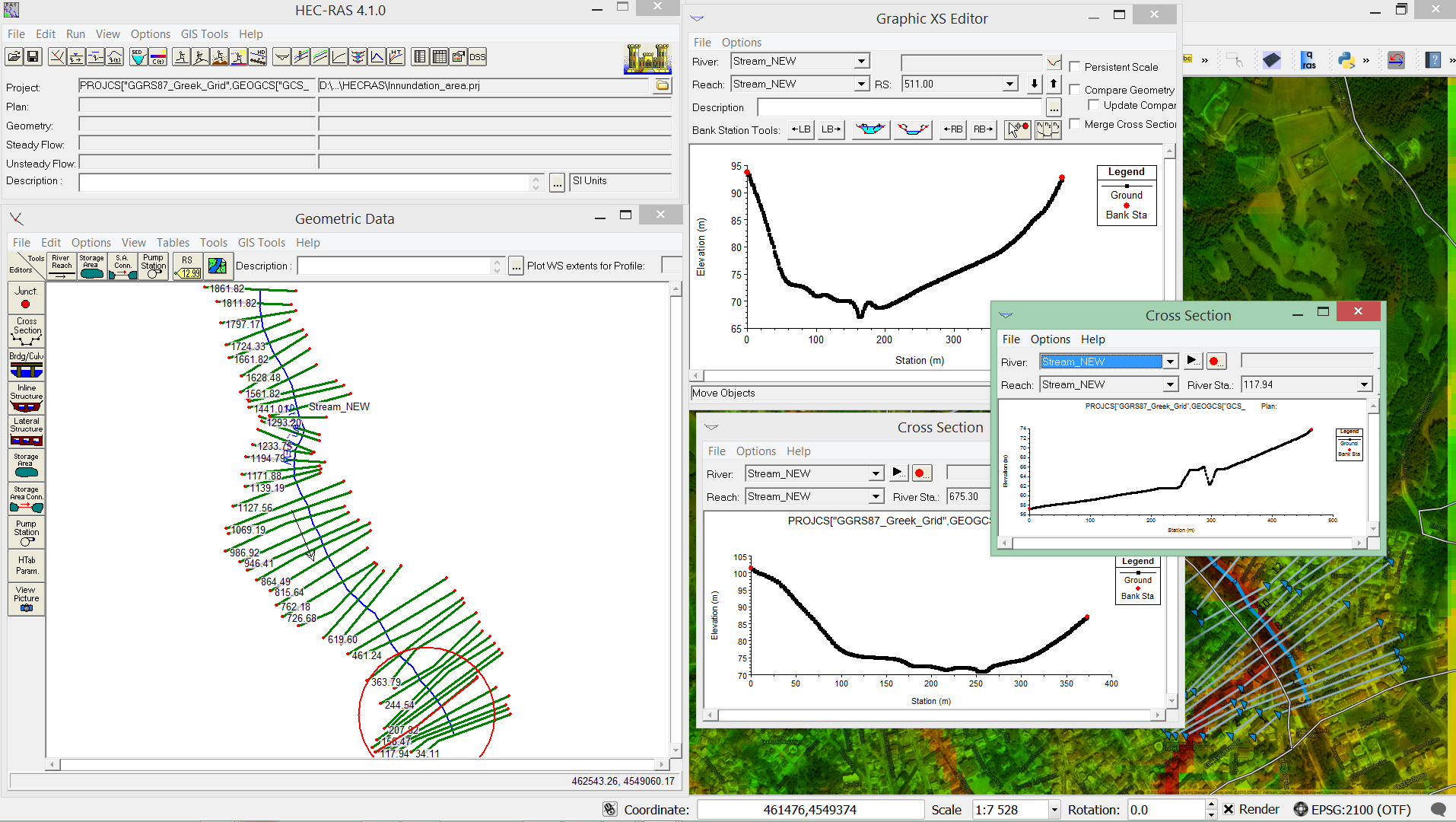Open Options menu in Graphic XS Editor
The height and width of the screenshot is (822, 1456).
[741, 42]
